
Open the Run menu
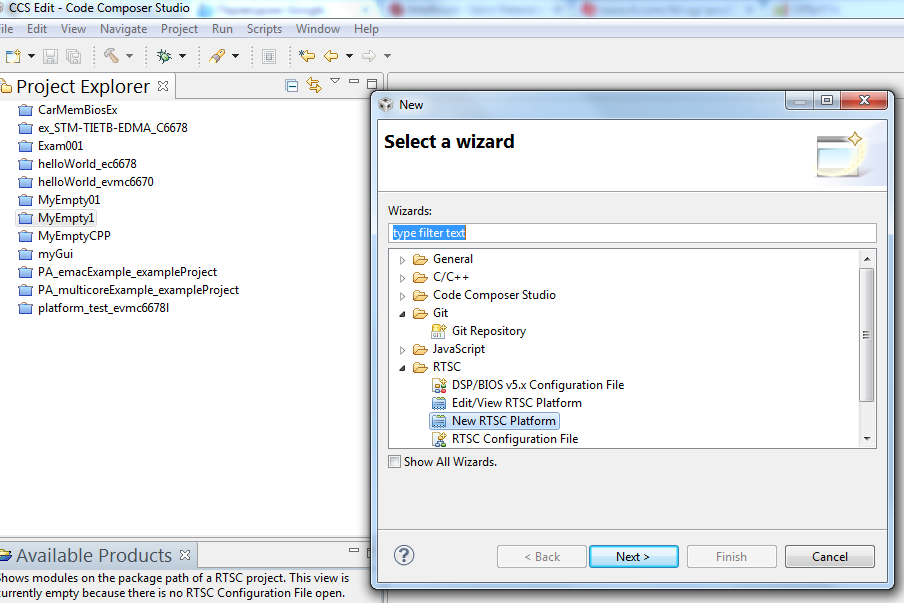point(222,29)
